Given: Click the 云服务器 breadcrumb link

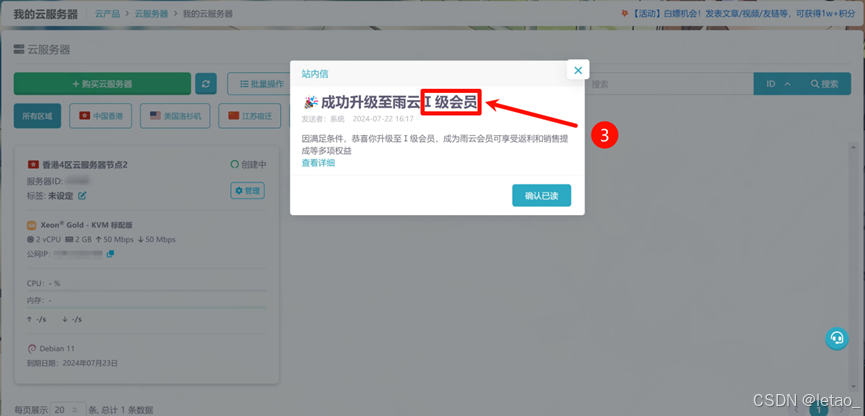Looking at the screenshot, I should coord(151,13).
